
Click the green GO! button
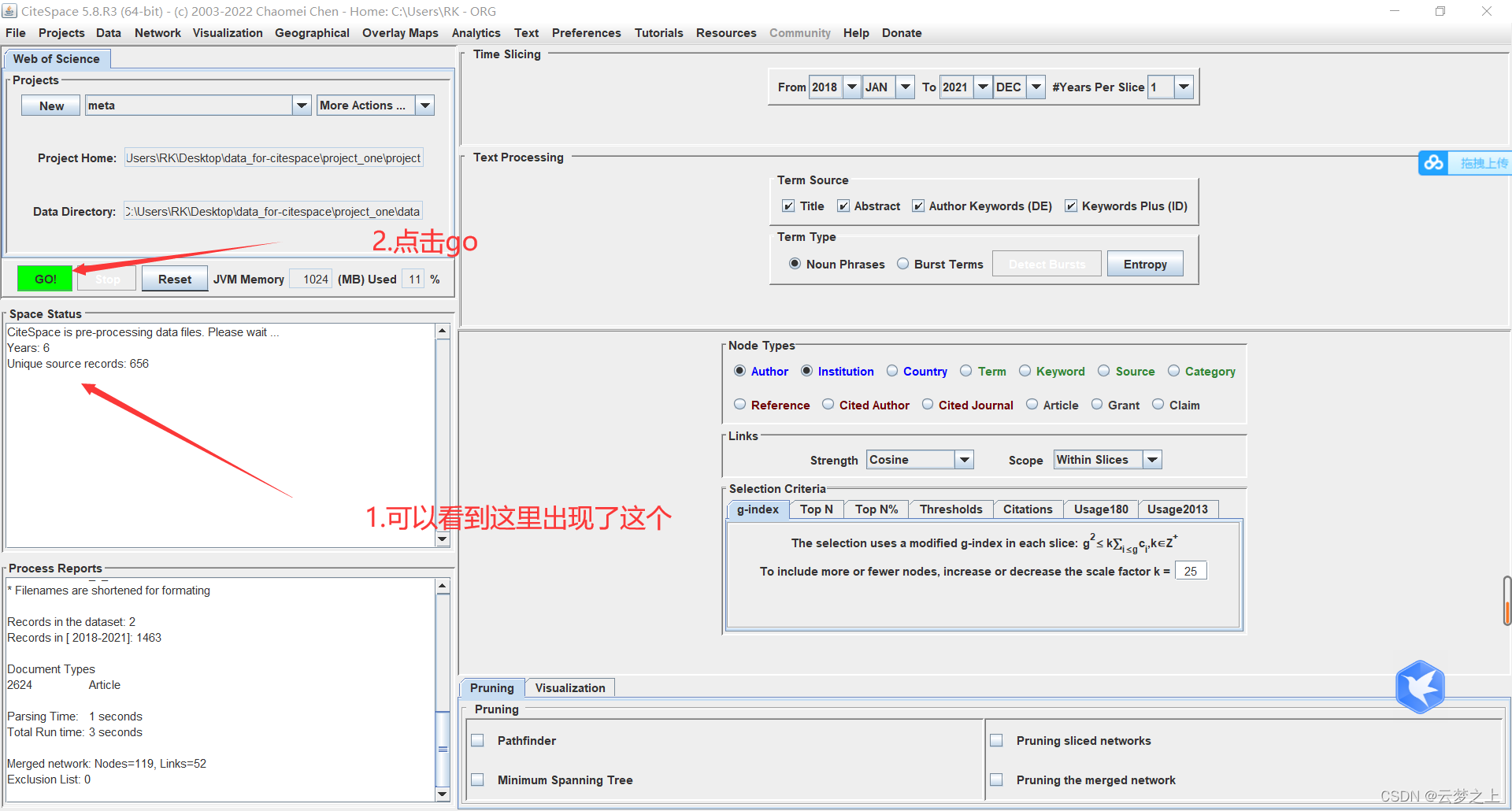coord(45,279)
